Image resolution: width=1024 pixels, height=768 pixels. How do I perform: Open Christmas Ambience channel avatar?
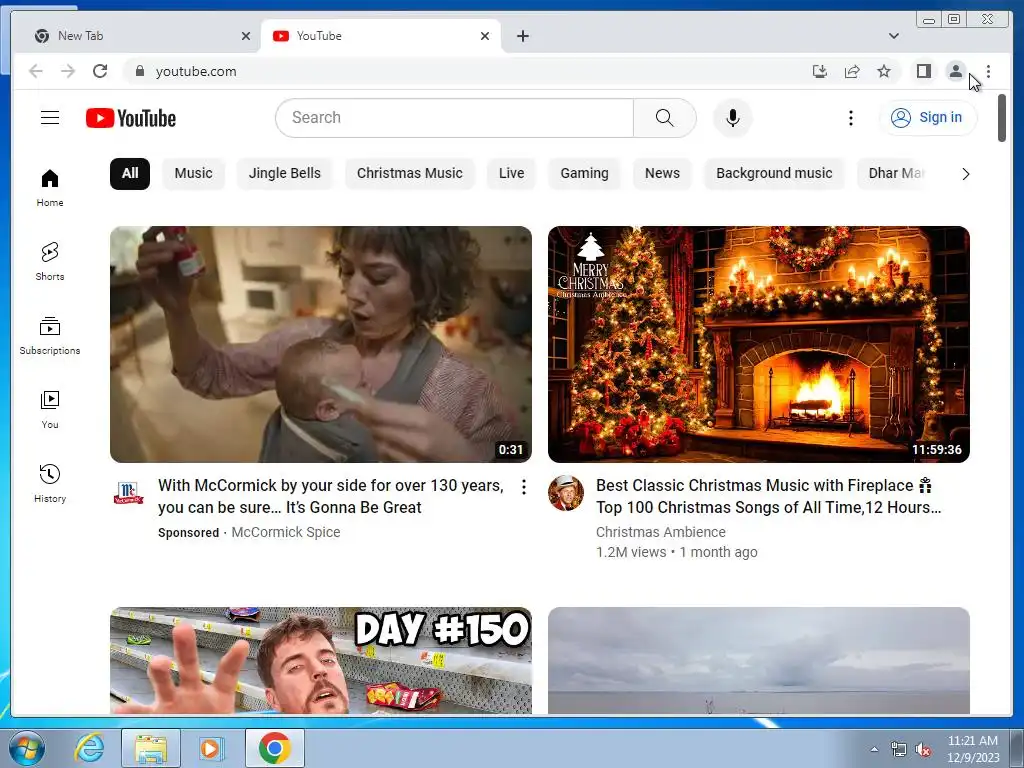[x=566, y=493]
